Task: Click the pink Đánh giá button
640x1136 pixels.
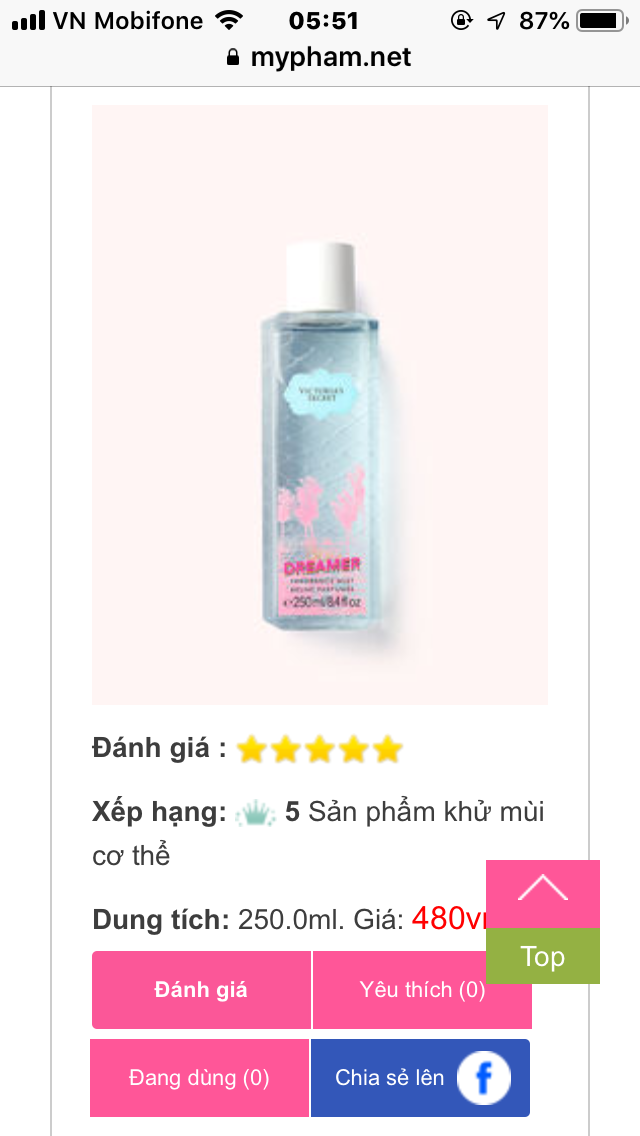Action: pos(201,990)
